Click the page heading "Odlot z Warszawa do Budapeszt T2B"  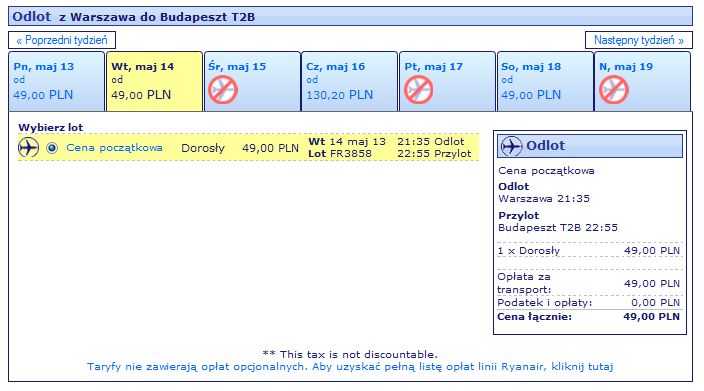click(133, 17)
